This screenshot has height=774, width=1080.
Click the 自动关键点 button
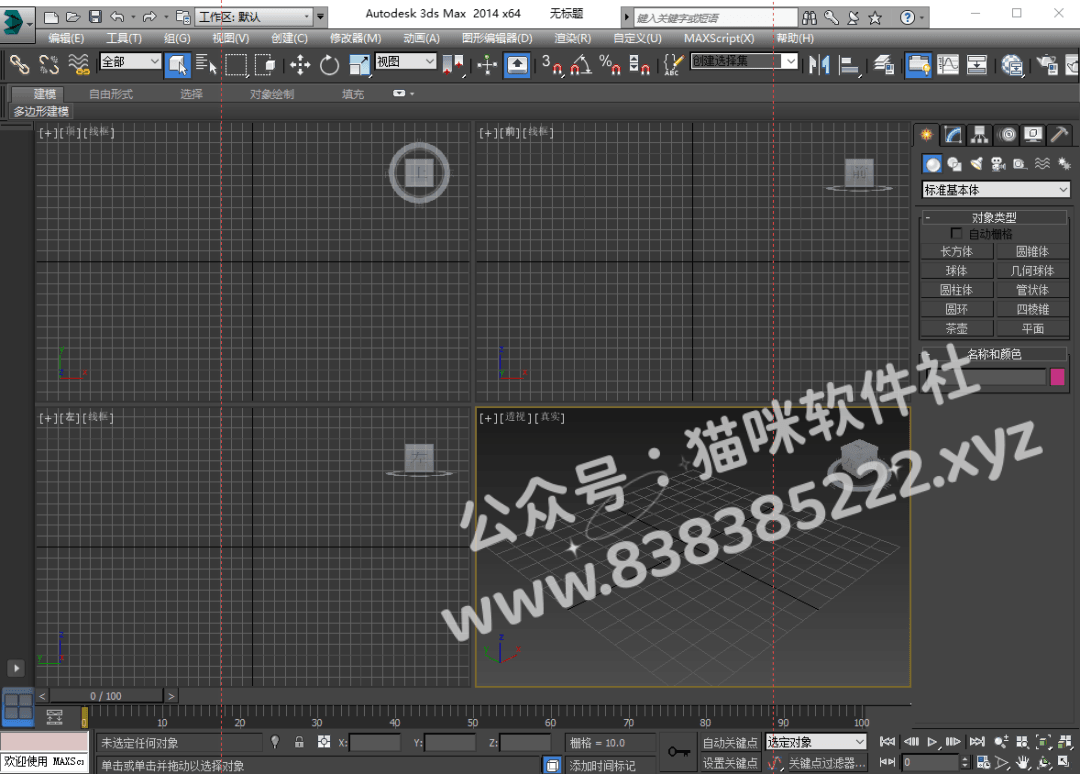click(x=729, y=742)
